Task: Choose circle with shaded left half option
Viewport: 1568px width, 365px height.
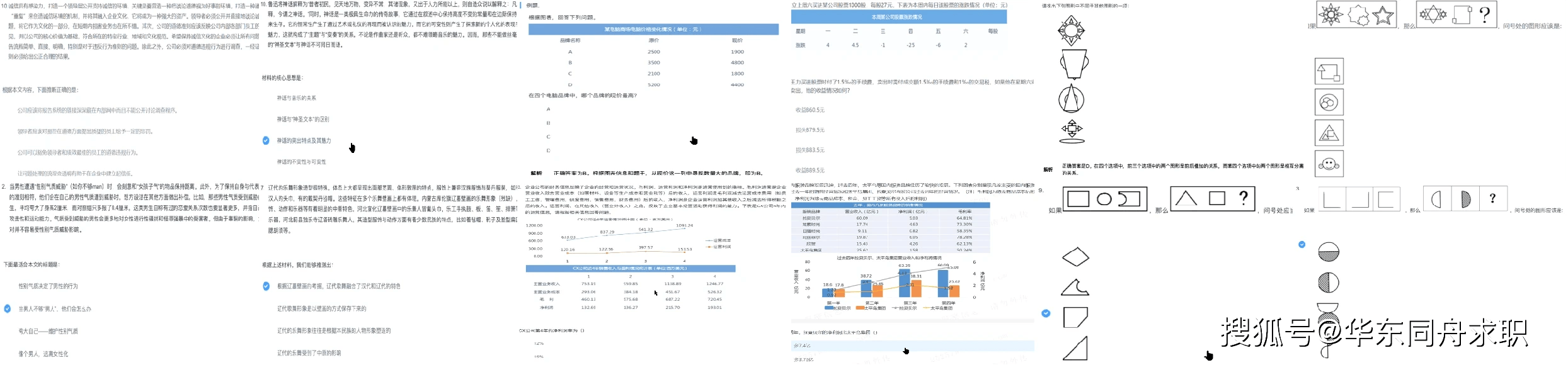Action: pos(1329,283)
